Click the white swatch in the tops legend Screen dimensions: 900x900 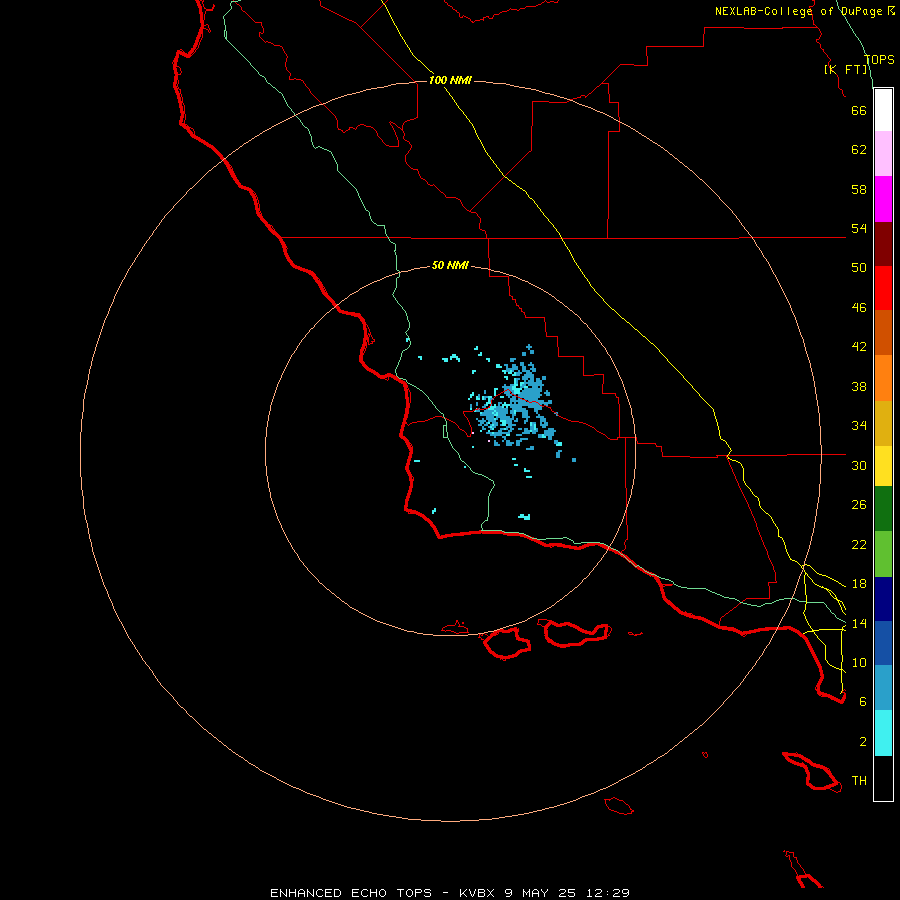click(883, 110)
